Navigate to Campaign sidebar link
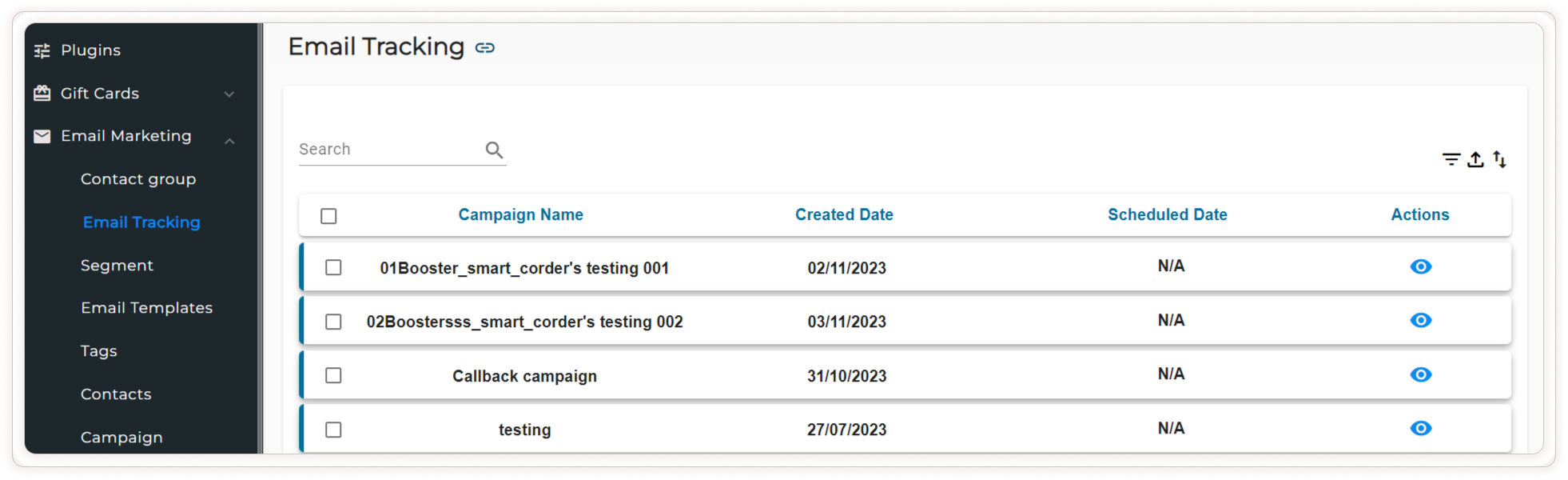The image size is (1568, 480). pos(121,438)
